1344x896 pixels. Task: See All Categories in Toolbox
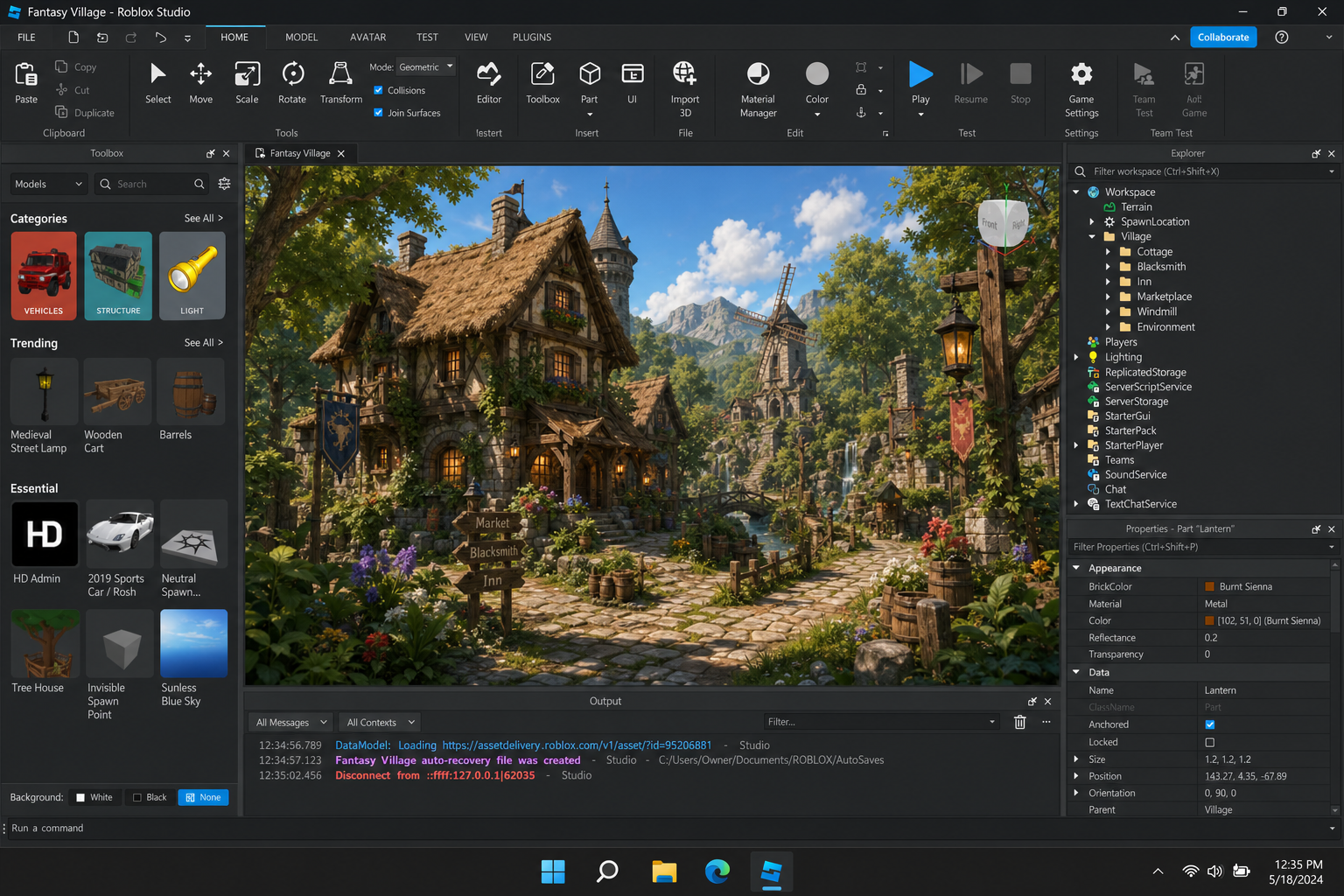tap(204, 218)
